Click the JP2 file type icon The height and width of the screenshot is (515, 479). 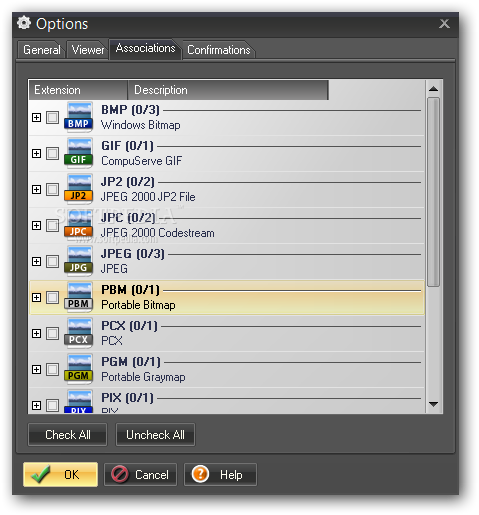[79, 189]
